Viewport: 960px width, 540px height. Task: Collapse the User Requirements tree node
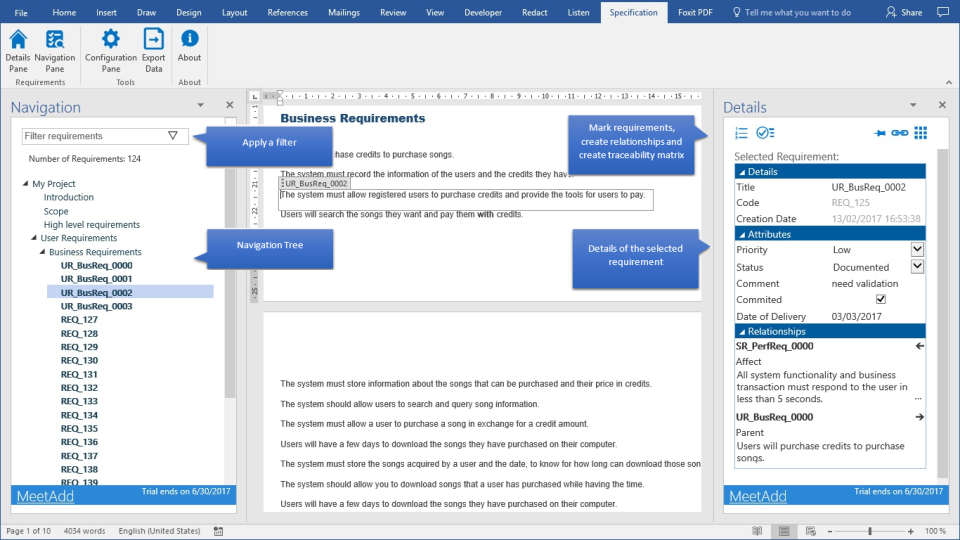point(34,238)
